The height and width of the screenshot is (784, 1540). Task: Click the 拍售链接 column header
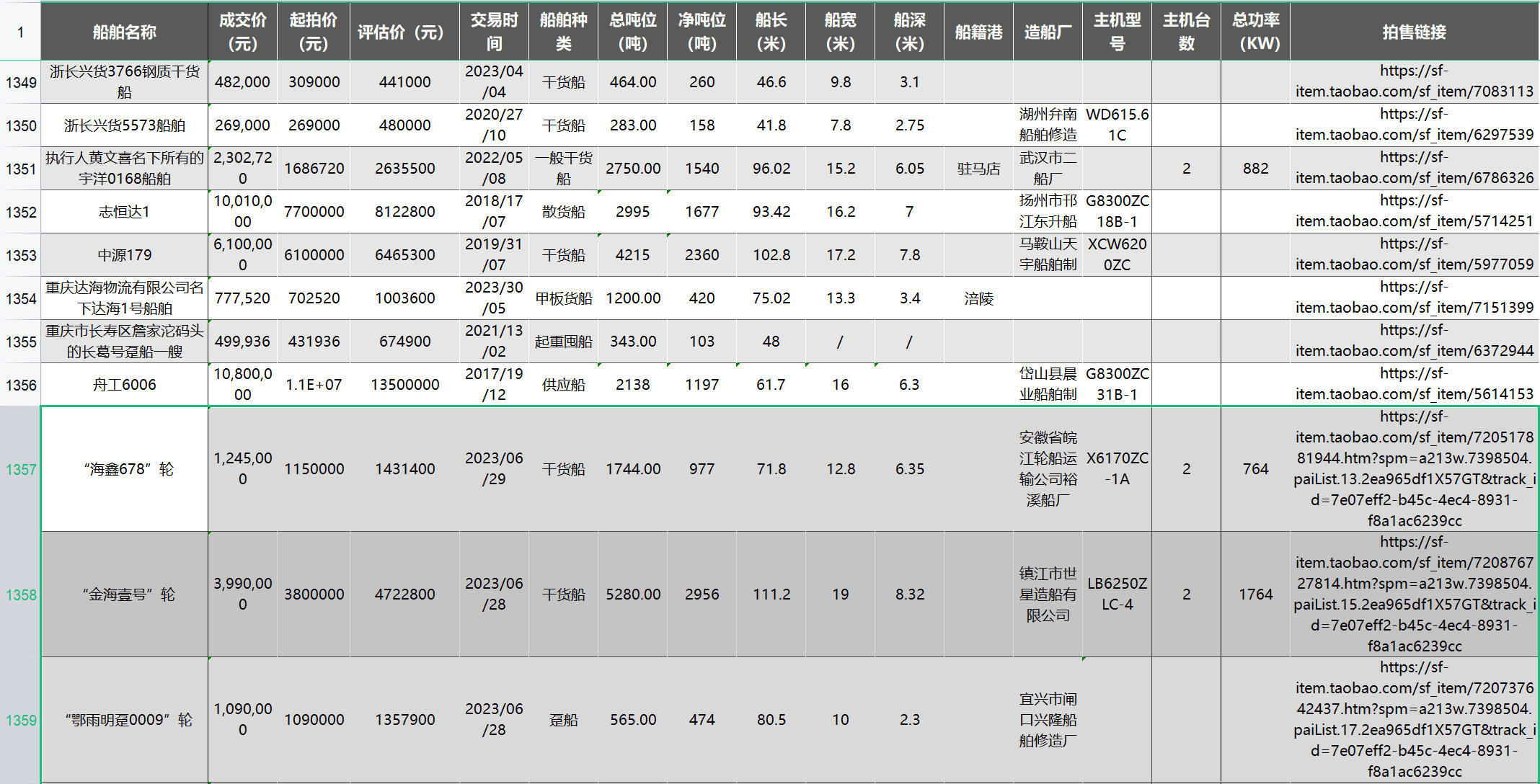tap(1414, 32)
